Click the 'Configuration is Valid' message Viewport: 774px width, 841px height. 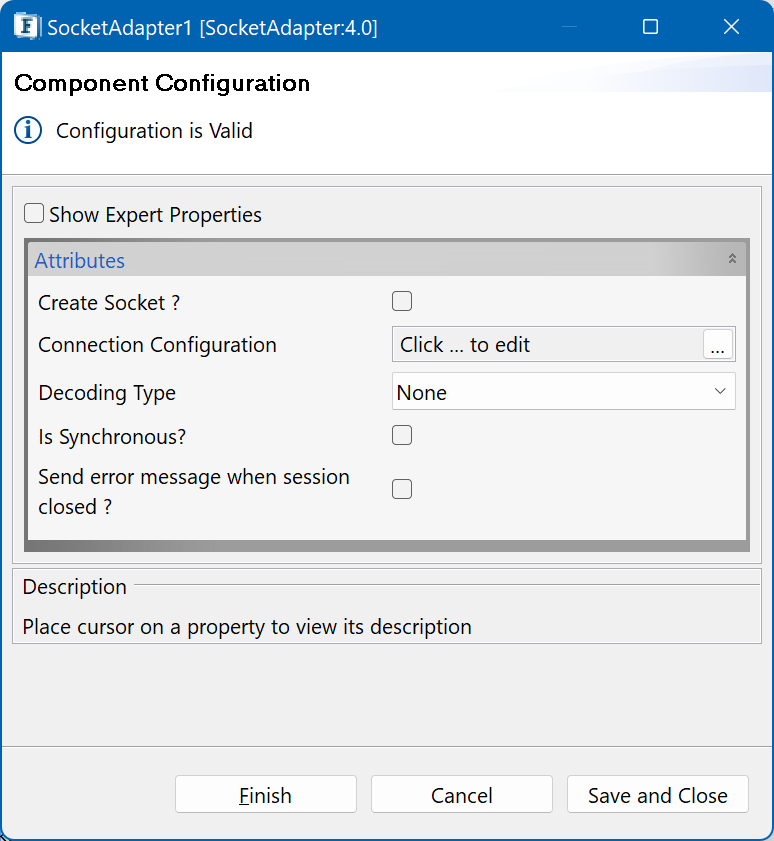(154, 131)
